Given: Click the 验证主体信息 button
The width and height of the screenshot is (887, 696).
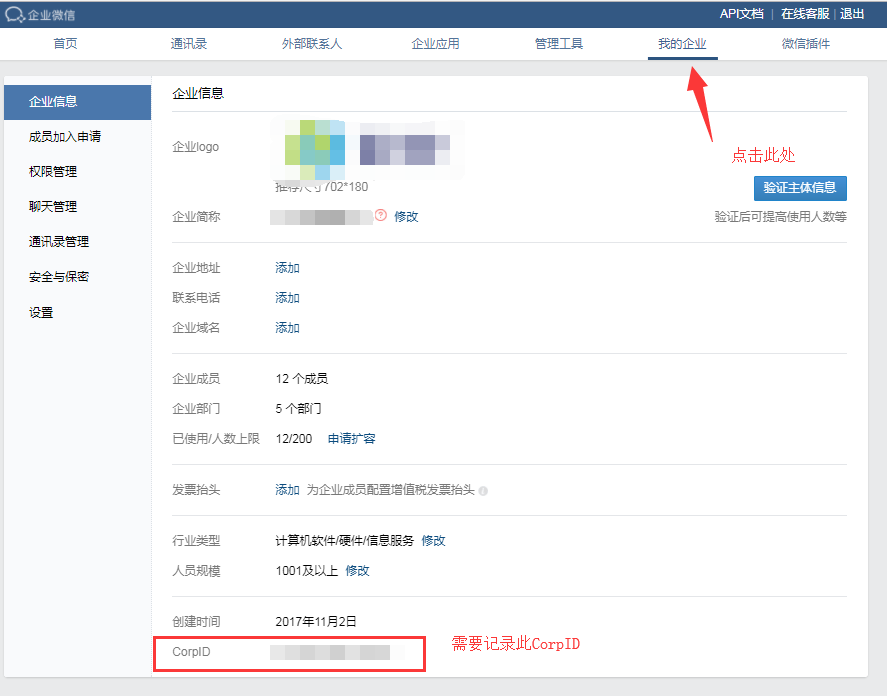Looking at the screenshot, I should pos(800,188).
